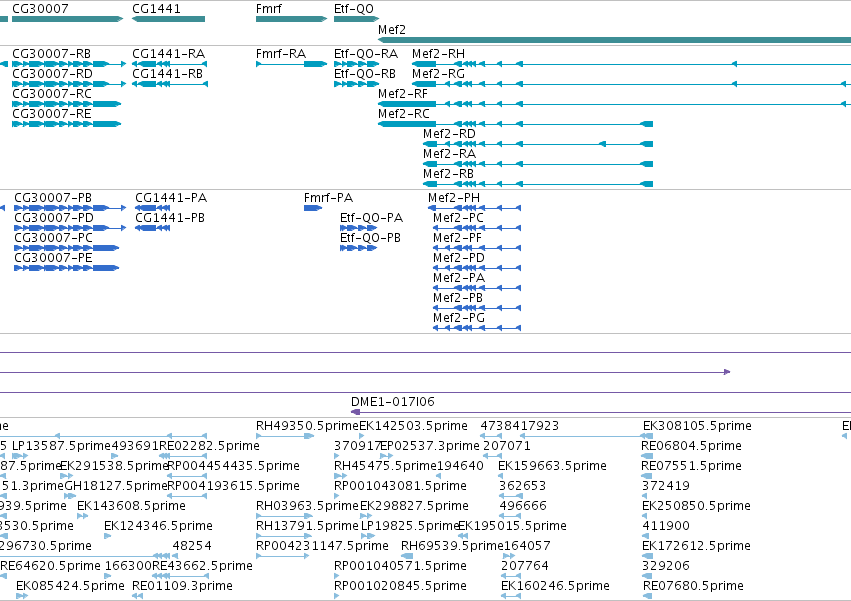Viewport: 851px width, 601px height.
Task: Select protein CG30007-PB
Action: pyautogui.click(x=69, y=208)
